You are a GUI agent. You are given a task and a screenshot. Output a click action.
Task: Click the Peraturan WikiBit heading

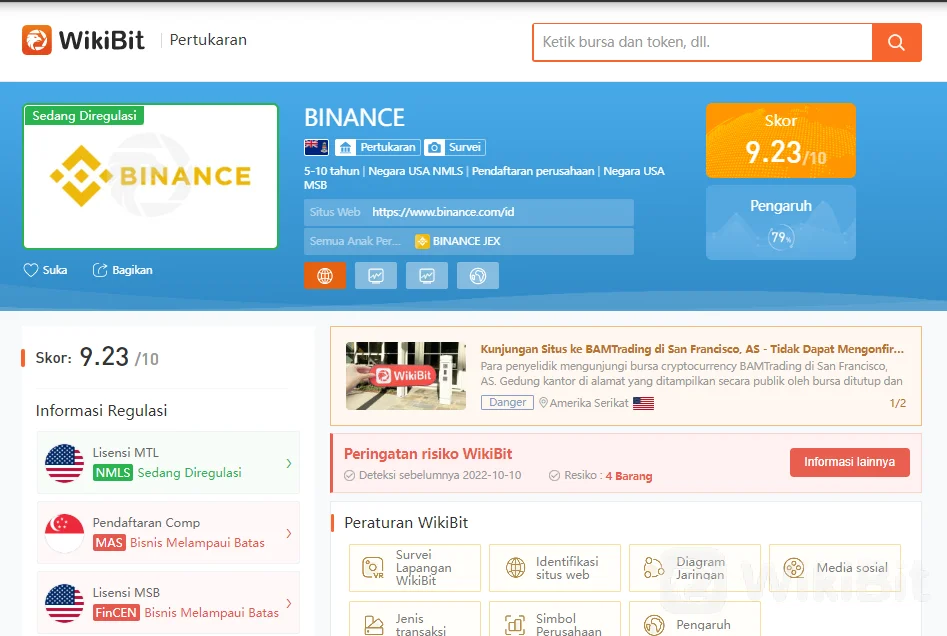[406, 522]
